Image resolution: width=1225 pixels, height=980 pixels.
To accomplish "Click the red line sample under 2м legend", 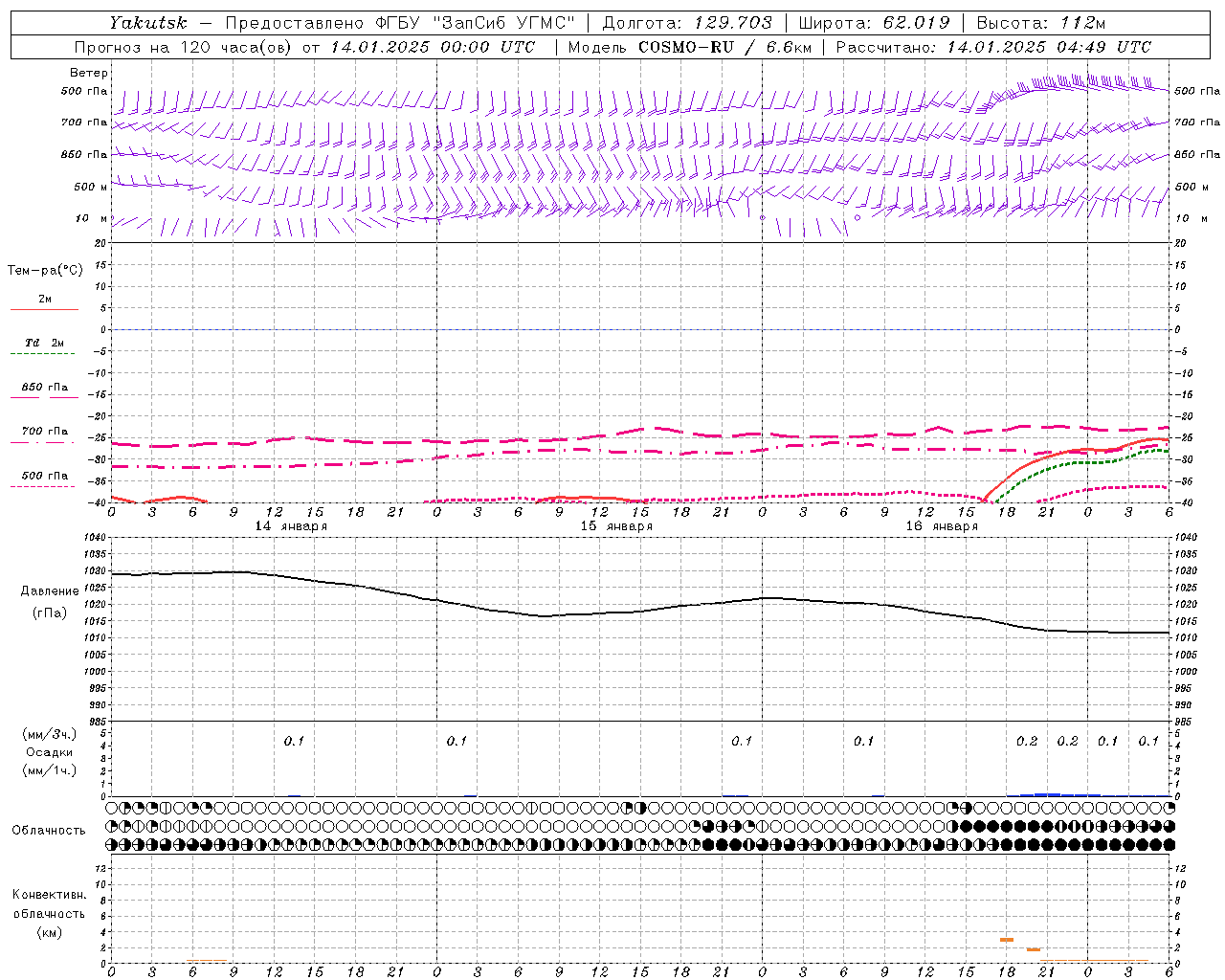I will 44,310.
